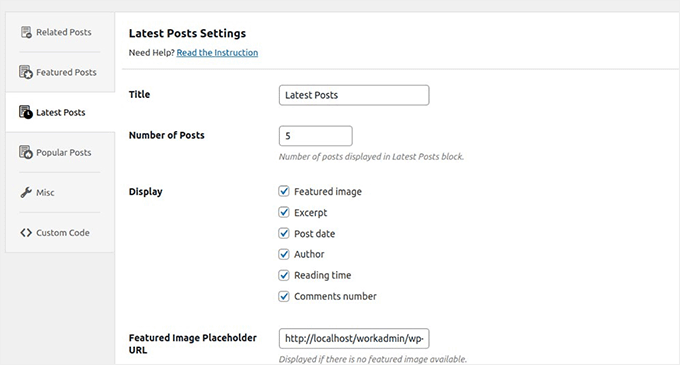Click the 'Number of posts displayed' hint text
The height and width of the screenshot is (365, 680).
tap(371, 156)
